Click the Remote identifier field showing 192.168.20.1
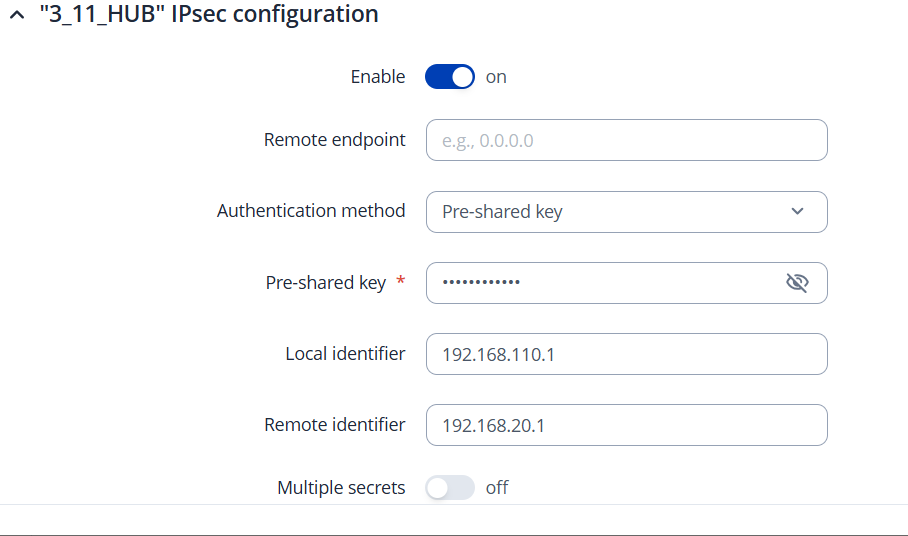This screenshot has width=908, height=536. [626, 425]
